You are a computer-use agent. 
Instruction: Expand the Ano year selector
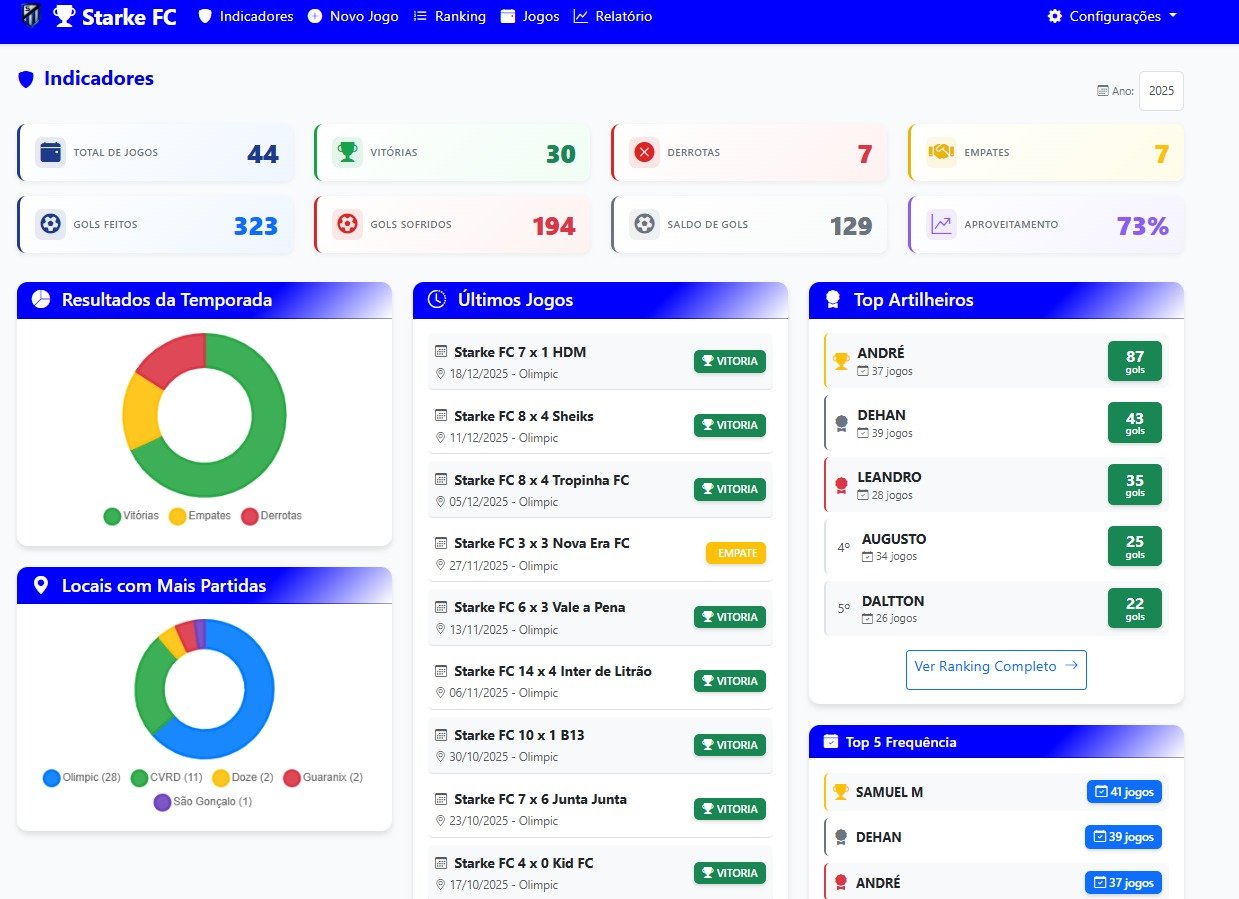[x=1161, y=90]
